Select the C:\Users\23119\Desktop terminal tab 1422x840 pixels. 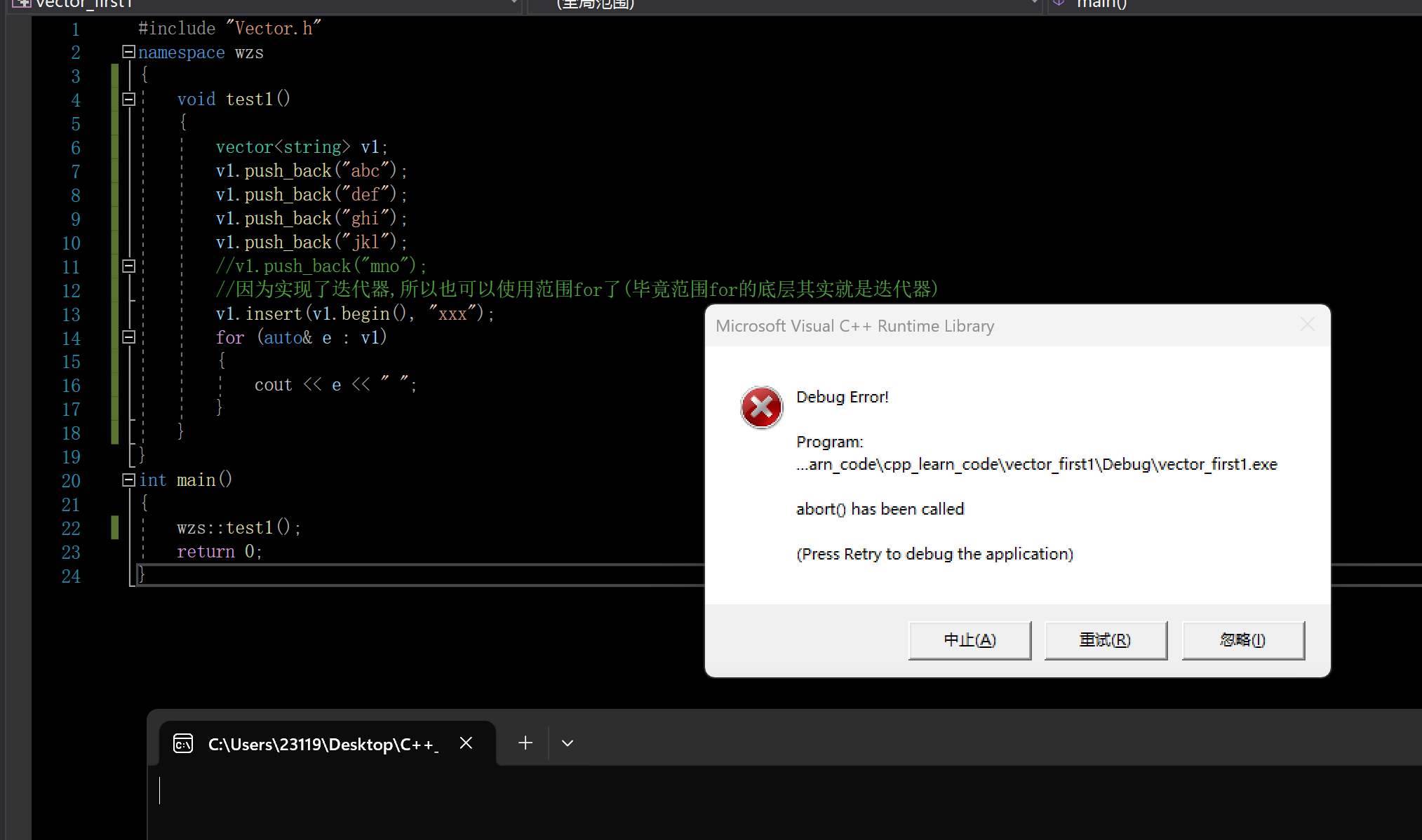[x=327, y=743]
